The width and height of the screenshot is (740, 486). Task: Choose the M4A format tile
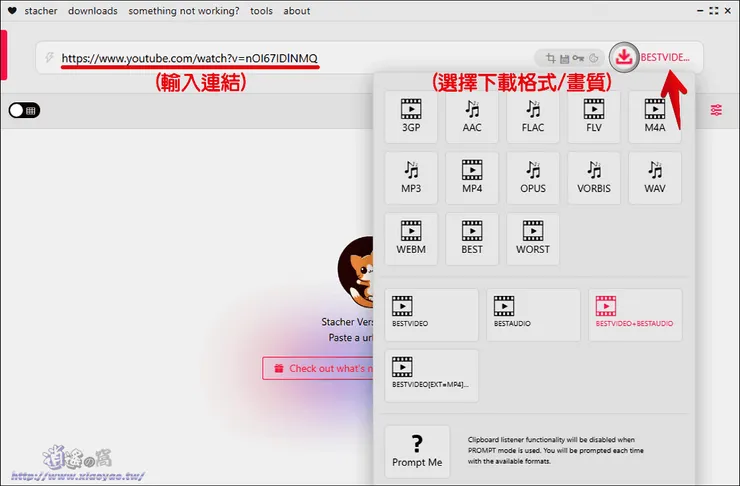pos(655,117)
